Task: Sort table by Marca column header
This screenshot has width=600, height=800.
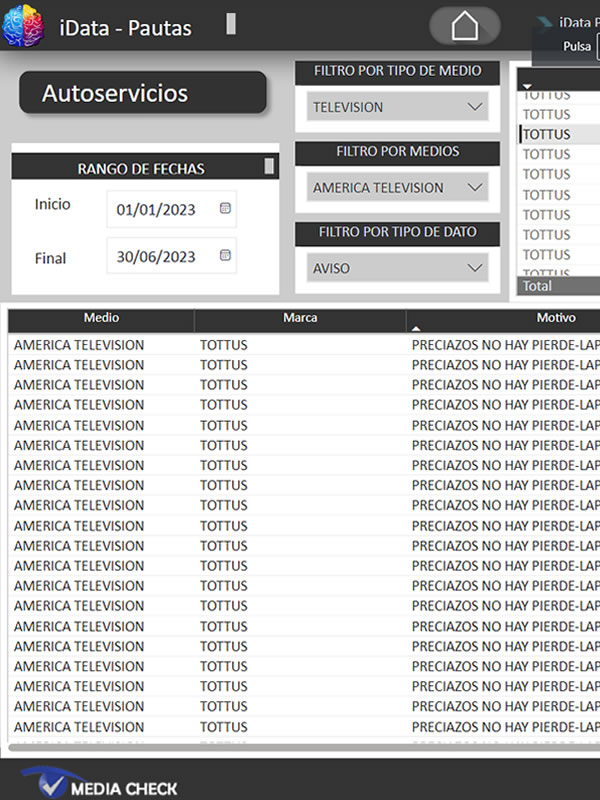Action: (x=300, y=320)
